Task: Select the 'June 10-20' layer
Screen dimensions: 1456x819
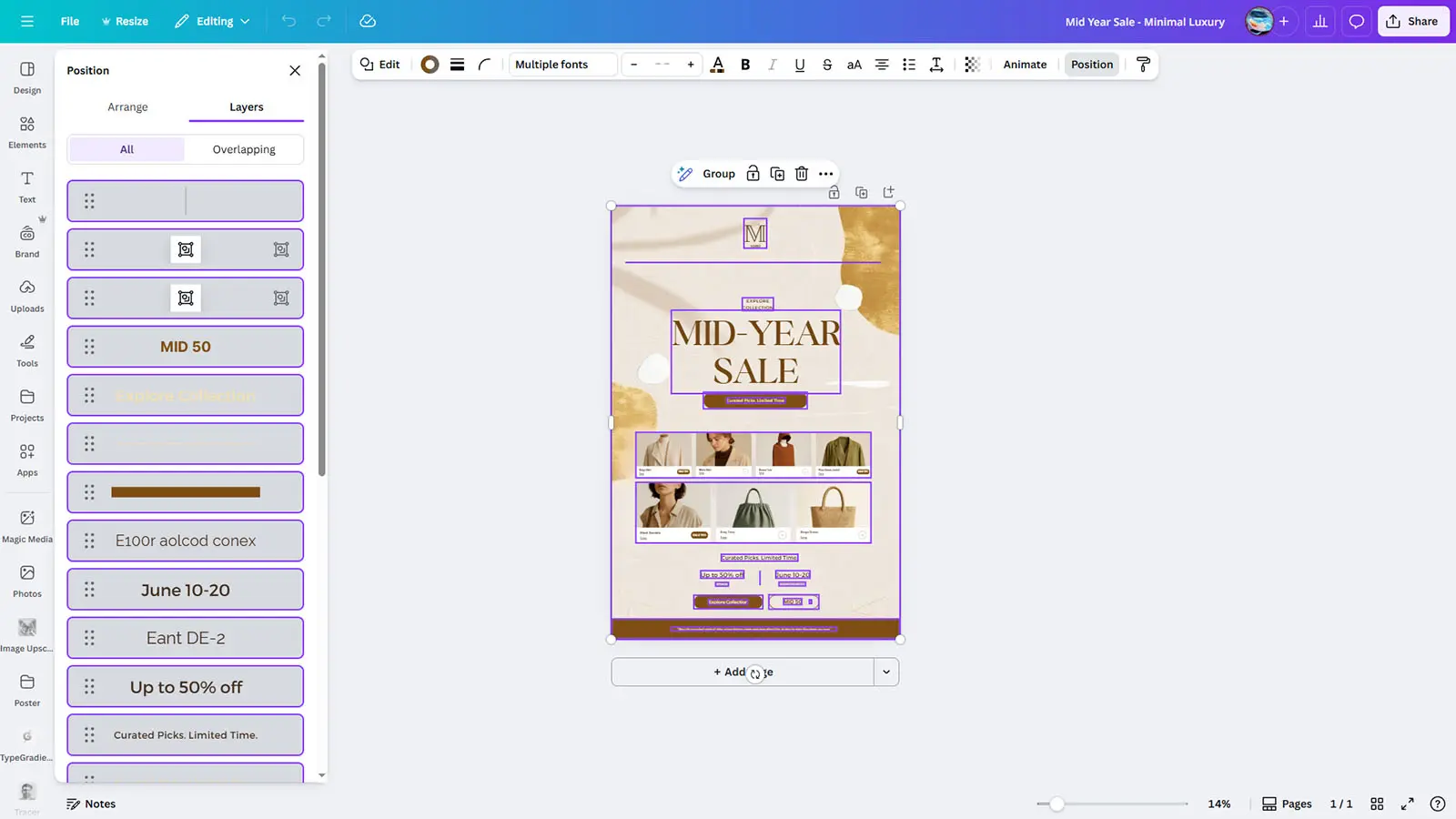Action: tap(186, 590)
